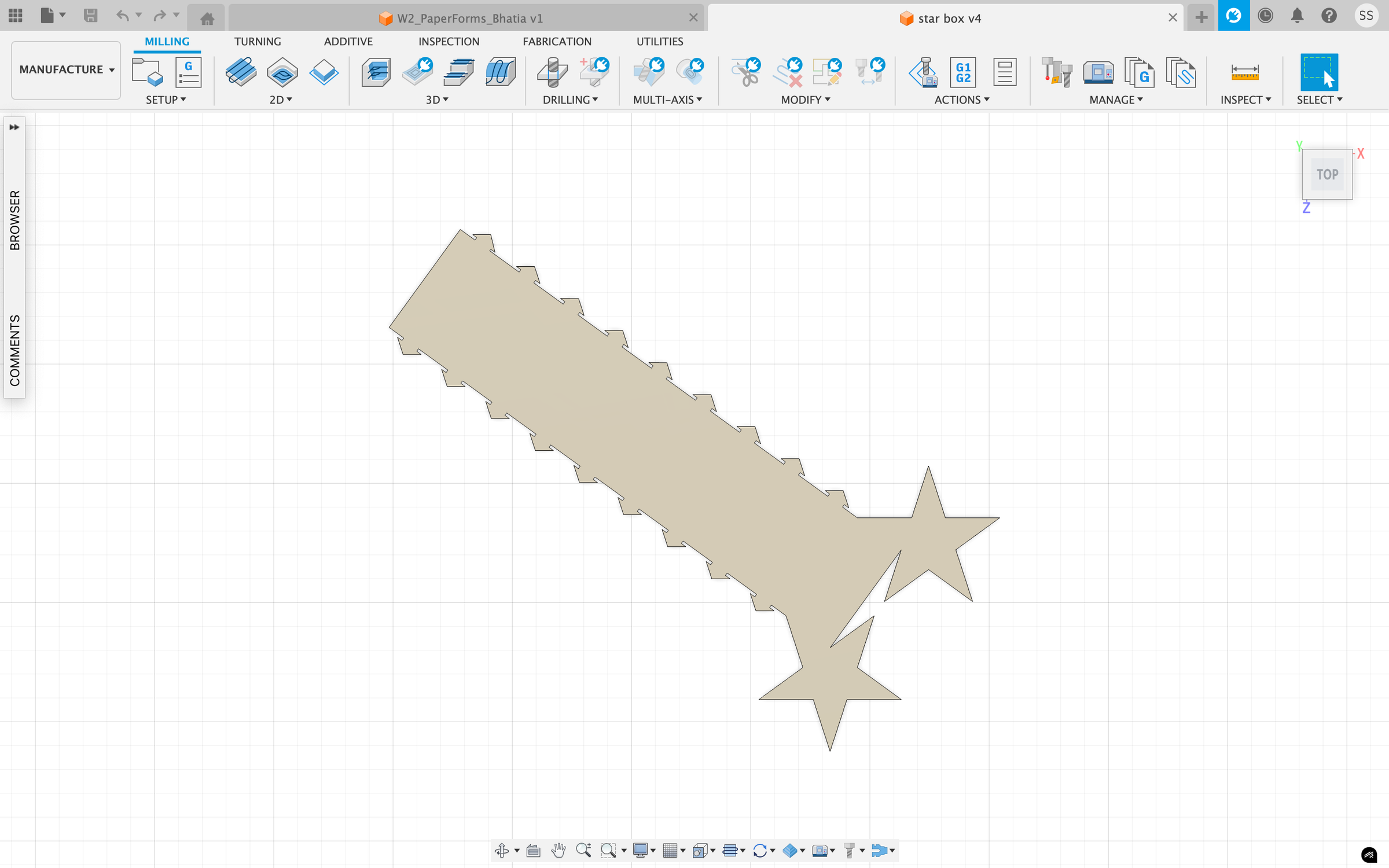
Task: Switch to W2_PaperForms_Bhatia v1 document tab
Action: [466, 18]
